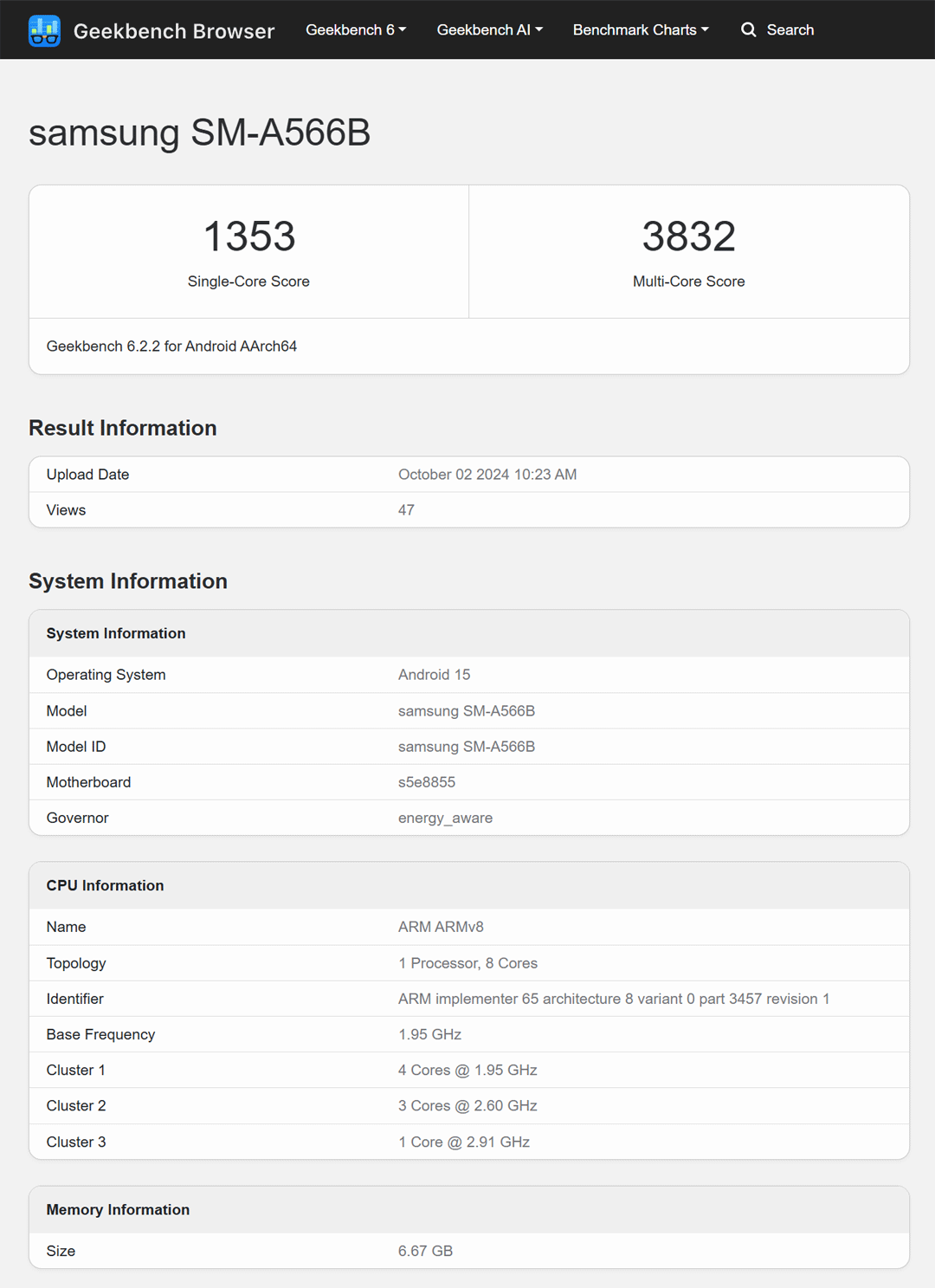Select the Model value samsung SM-A566B
935x1288 pixels.
tap(467, 711)
